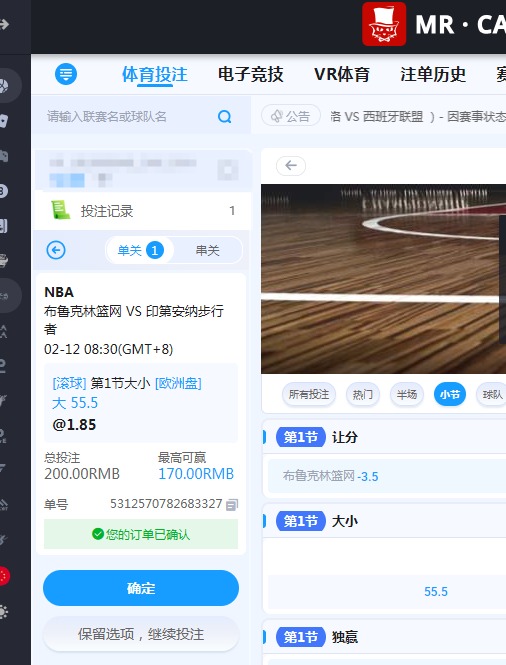The height and width of the screenshot is (665, 506).
Task: Click the back arrow above the court video
Action: click(x=291, y=165)
